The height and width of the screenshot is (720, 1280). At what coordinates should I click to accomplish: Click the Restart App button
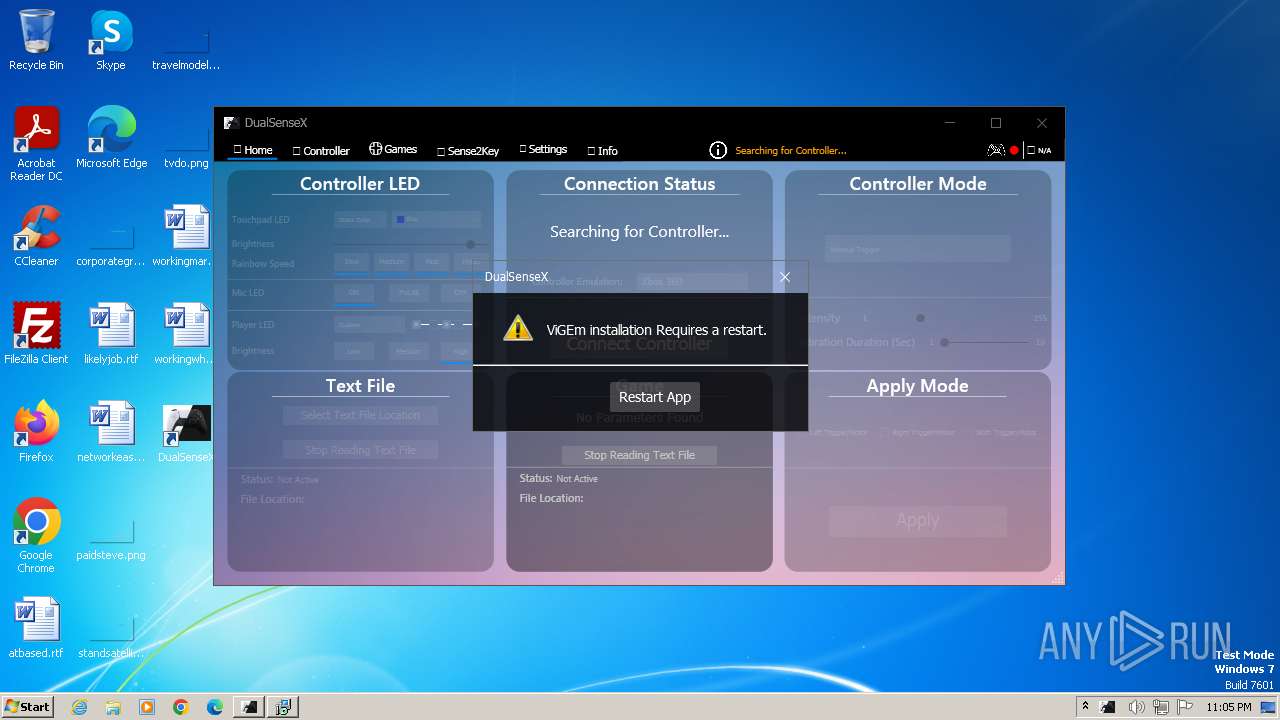coord(655,397)
